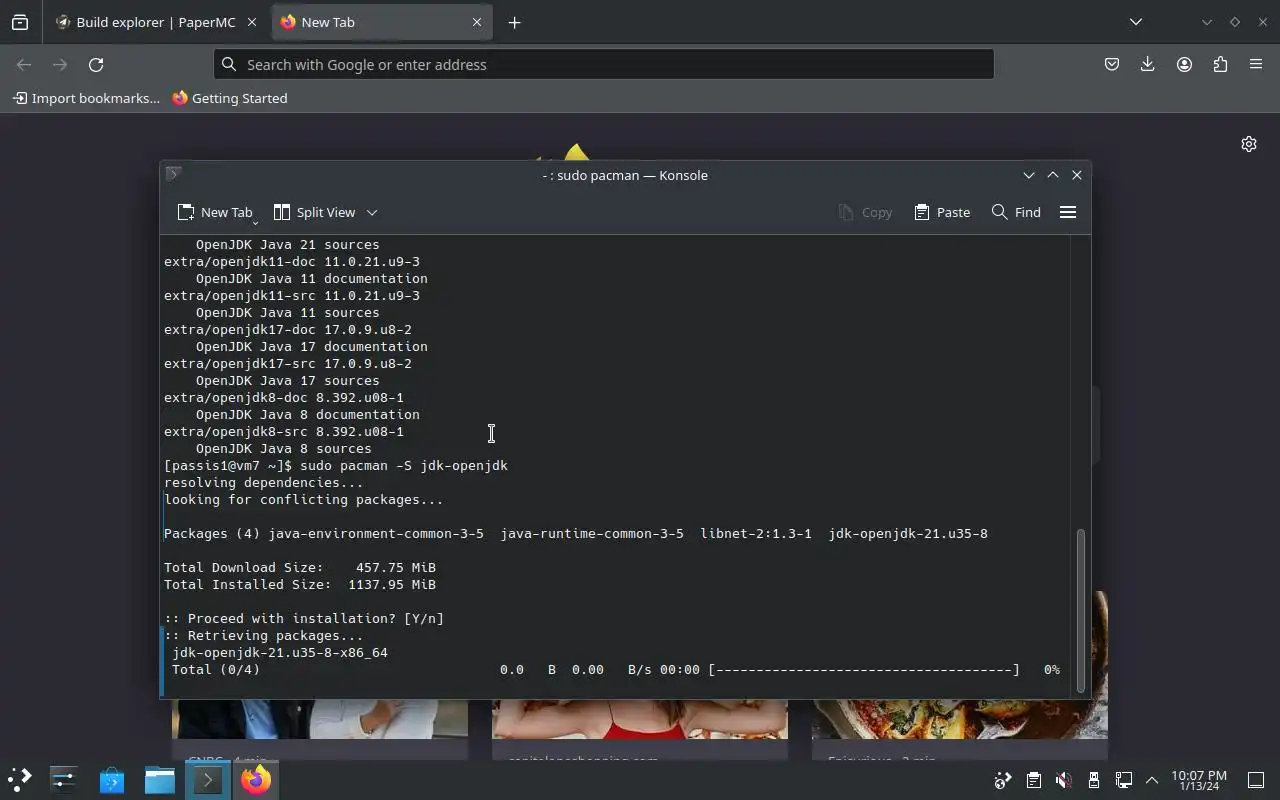Click the pacman download progress bar
This screenshot has height=800, width=1280.
point(864,670)
